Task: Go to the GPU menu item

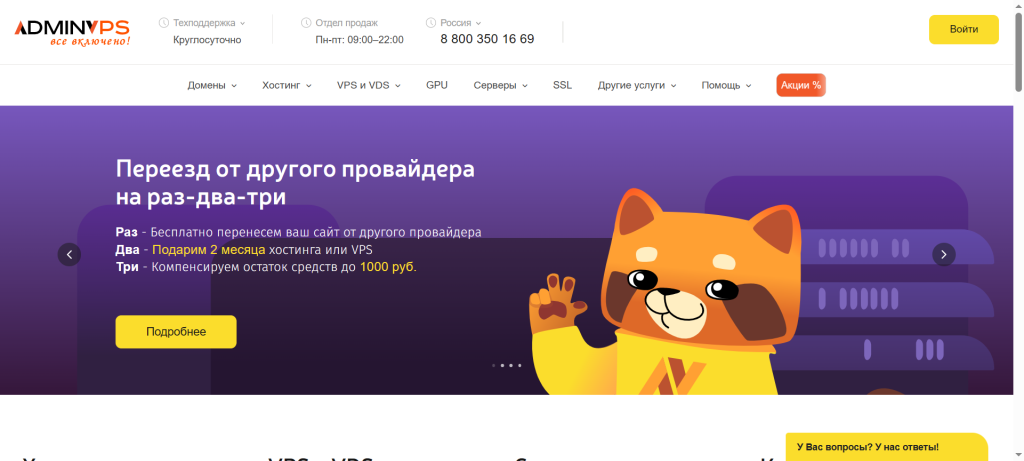Action: [x=437, y=86]
